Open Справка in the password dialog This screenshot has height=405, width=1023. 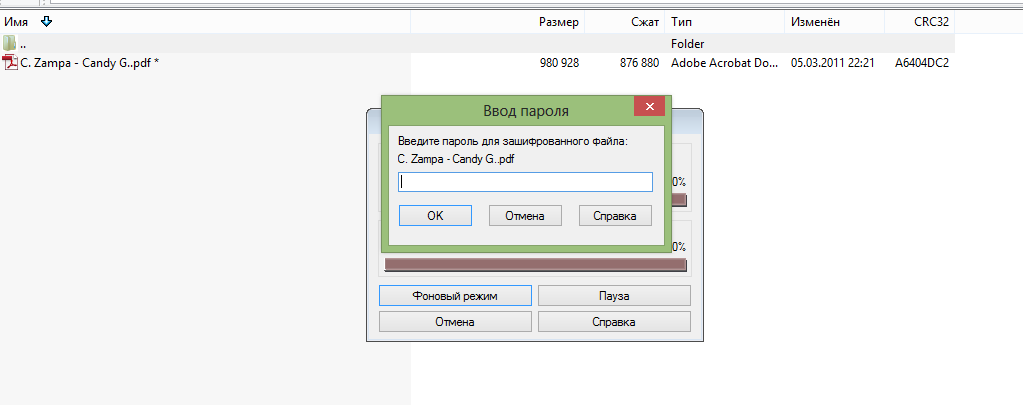pyautogui.click(x=615, y=216)
